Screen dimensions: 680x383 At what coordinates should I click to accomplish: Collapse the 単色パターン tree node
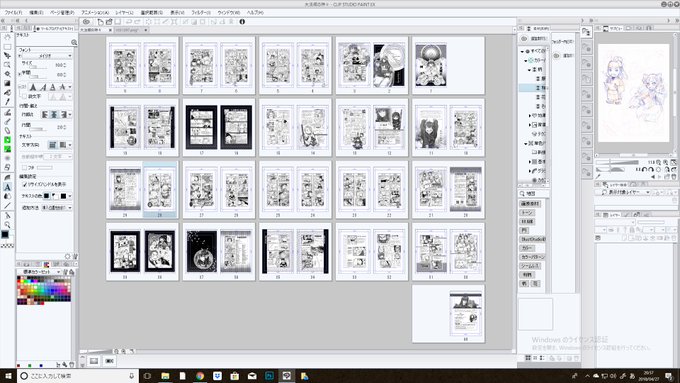click(526, 143)
